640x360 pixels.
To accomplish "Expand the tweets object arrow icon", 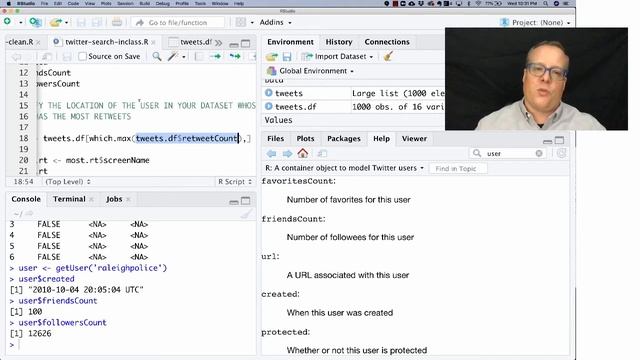I will coord(269,93).
